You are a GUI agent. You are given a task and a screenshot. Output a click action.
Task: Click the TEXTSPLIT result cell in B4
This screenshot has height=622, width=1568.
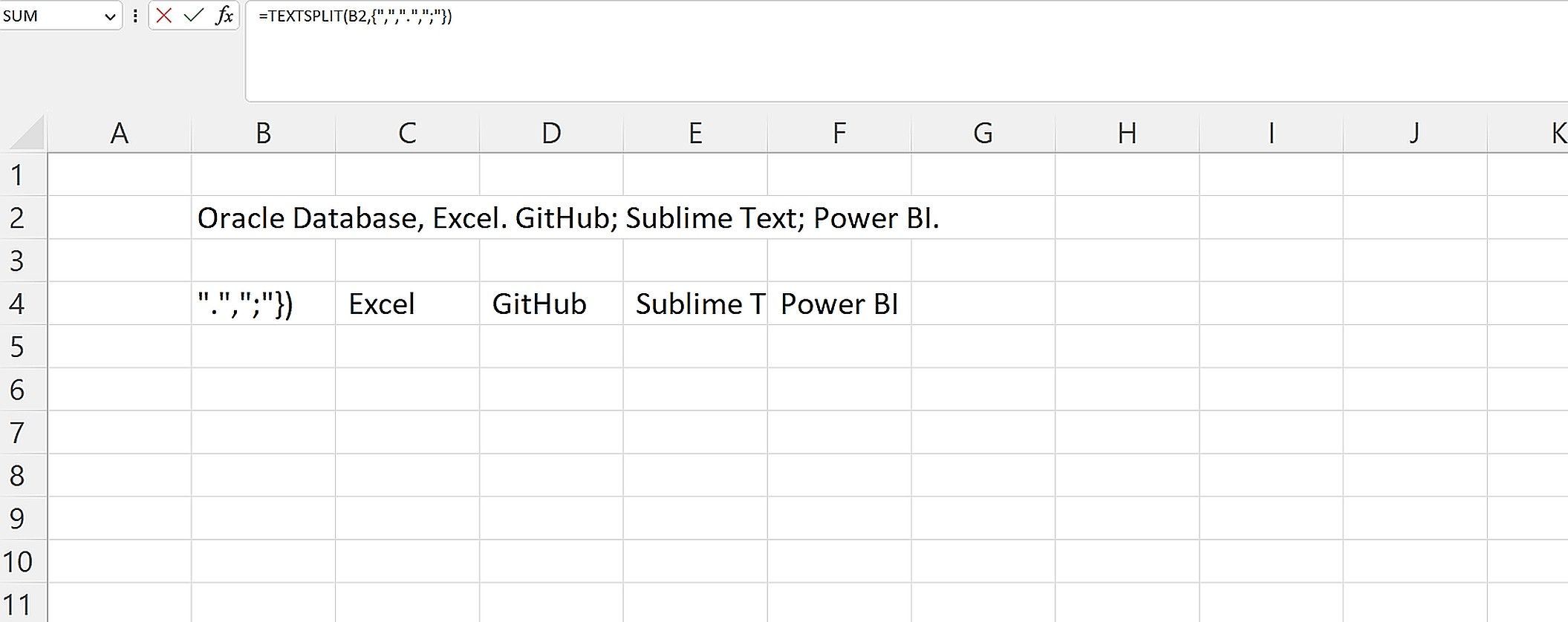(x=264, y=303)
